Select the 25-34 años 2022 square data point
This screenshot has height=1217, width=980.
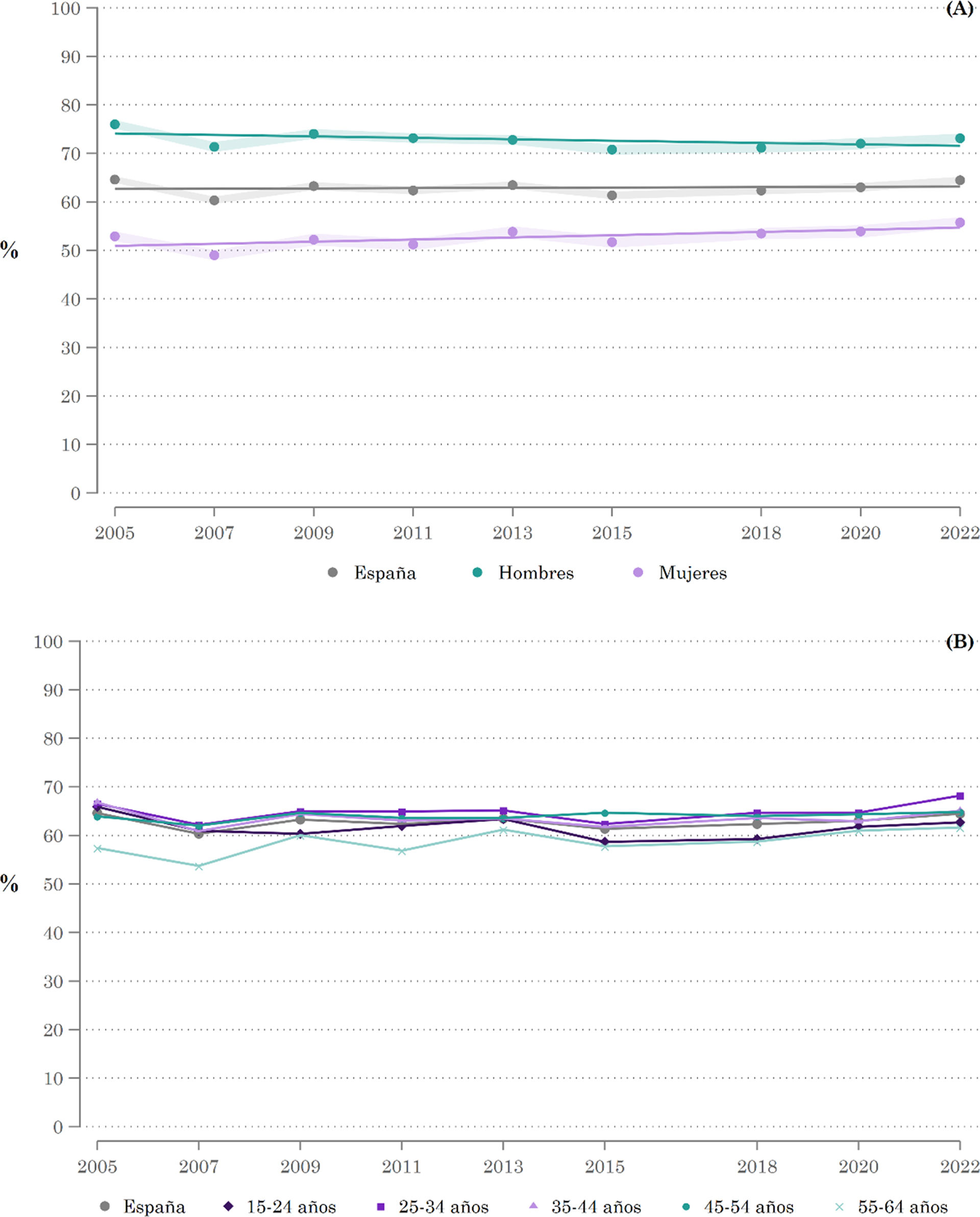point(960,796)
